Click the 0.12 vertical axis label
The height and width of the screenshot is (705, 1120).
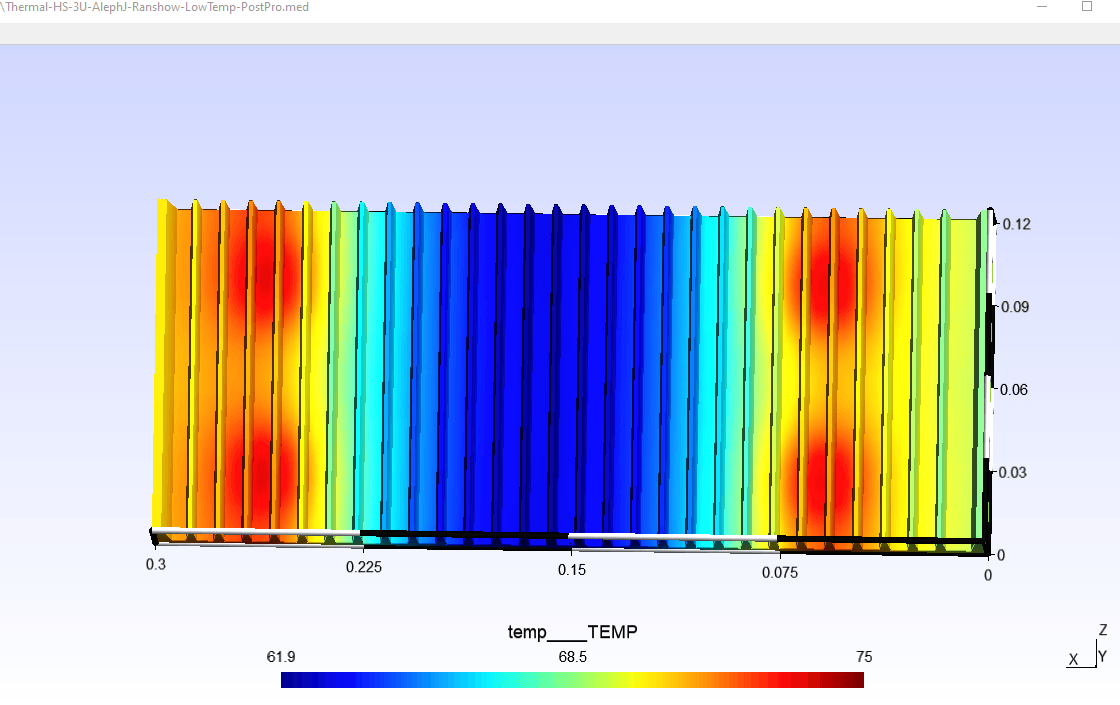(x=1016, y=224)
